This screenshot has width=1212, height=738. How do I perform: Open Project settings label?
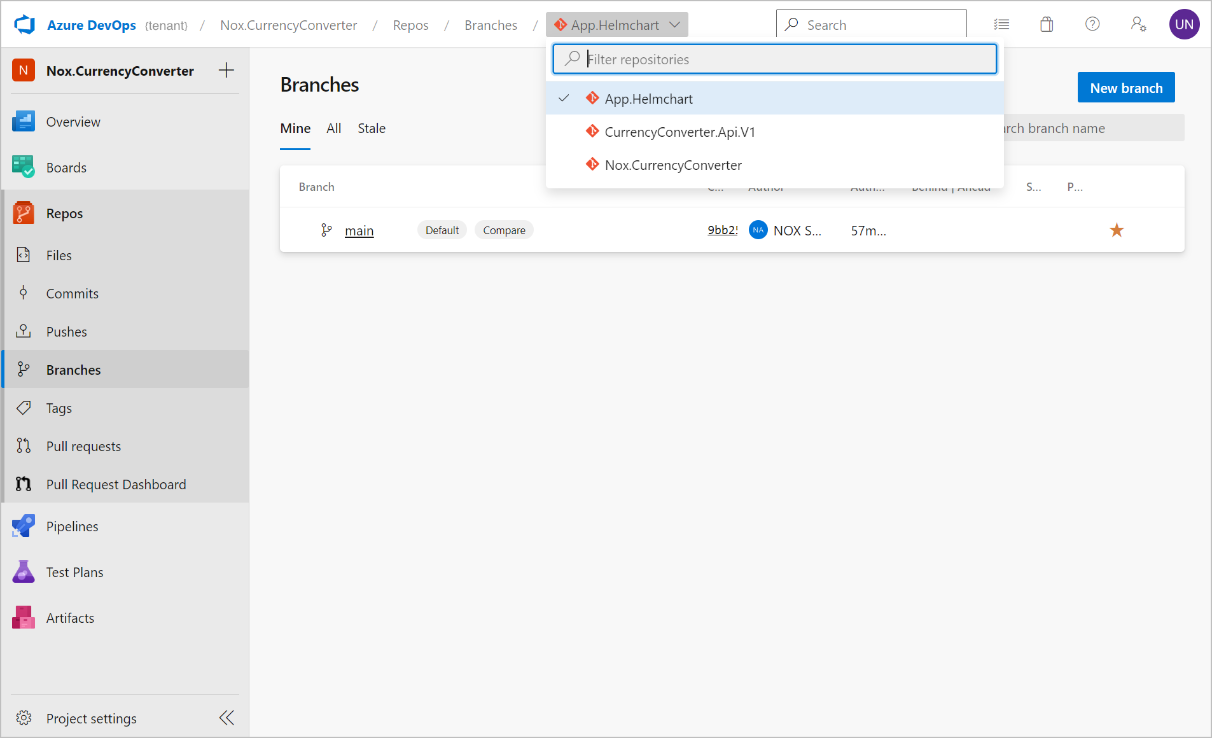coord(91,718)
